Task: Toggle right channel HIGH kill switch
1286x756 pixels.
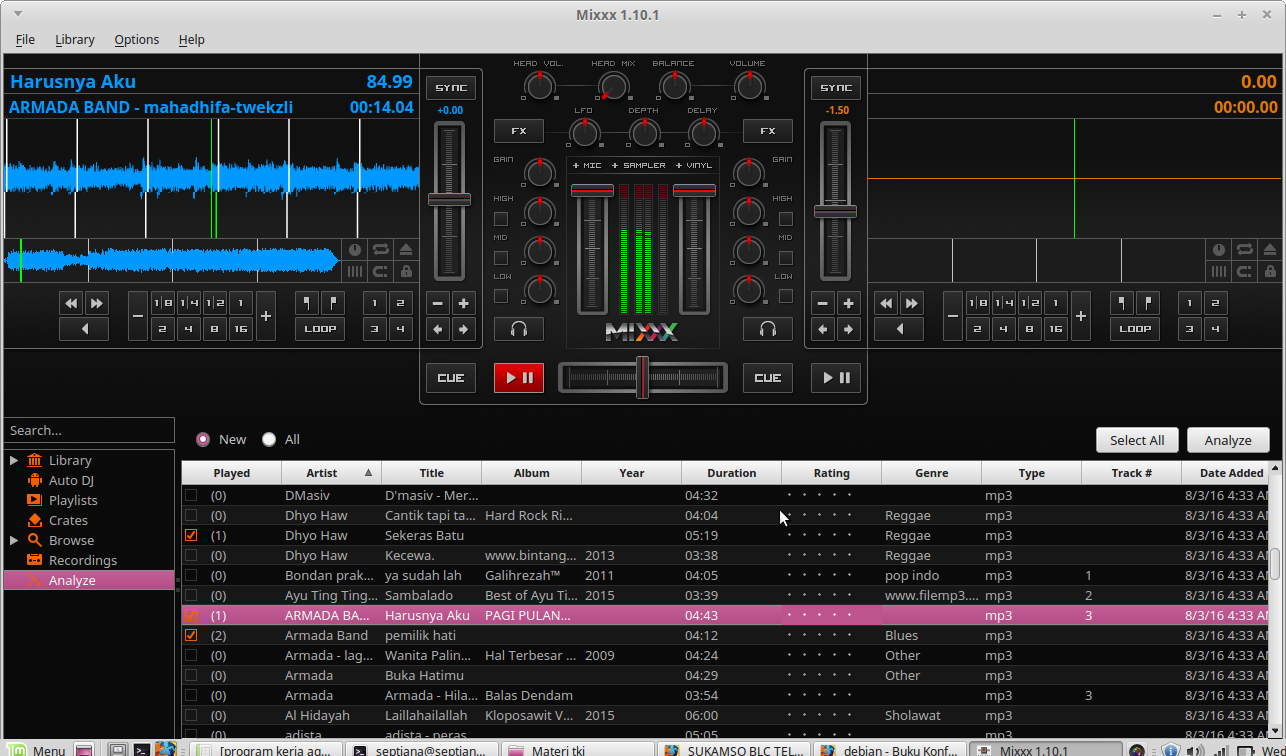Action: [786, 219]
